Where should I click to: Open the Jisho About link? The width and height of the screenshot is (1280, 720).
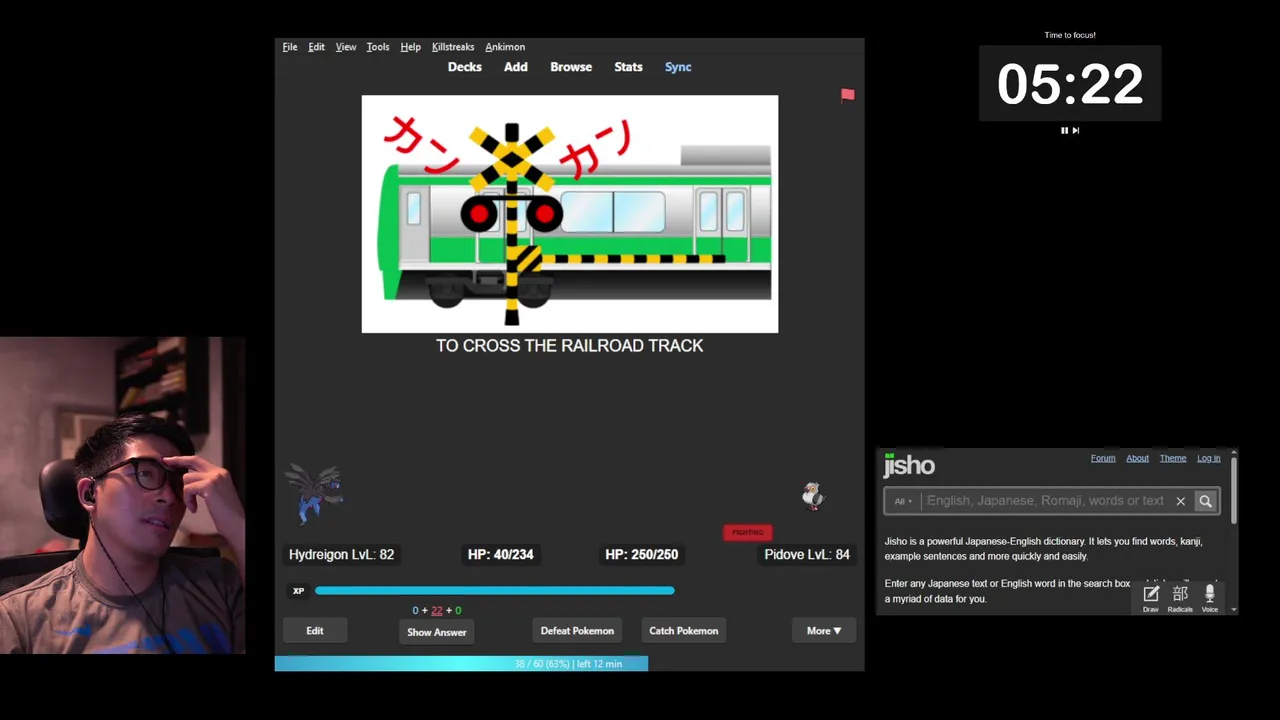[x=1138, y=458]
